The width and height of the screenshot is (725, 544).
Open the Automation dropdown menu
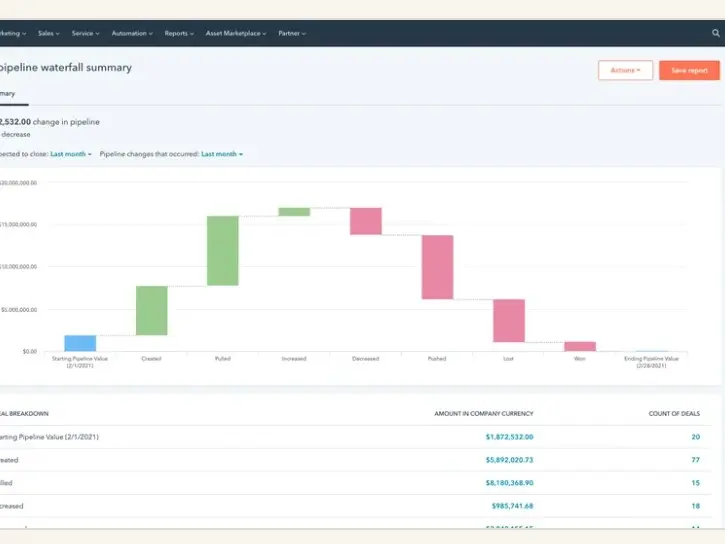132,33
